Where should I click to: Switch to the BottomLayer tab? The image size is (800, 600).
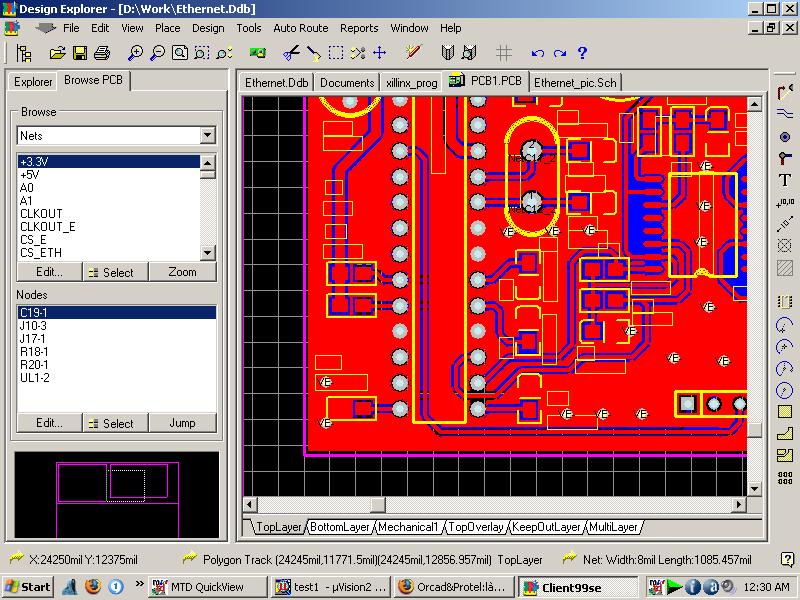coord(340,527)
